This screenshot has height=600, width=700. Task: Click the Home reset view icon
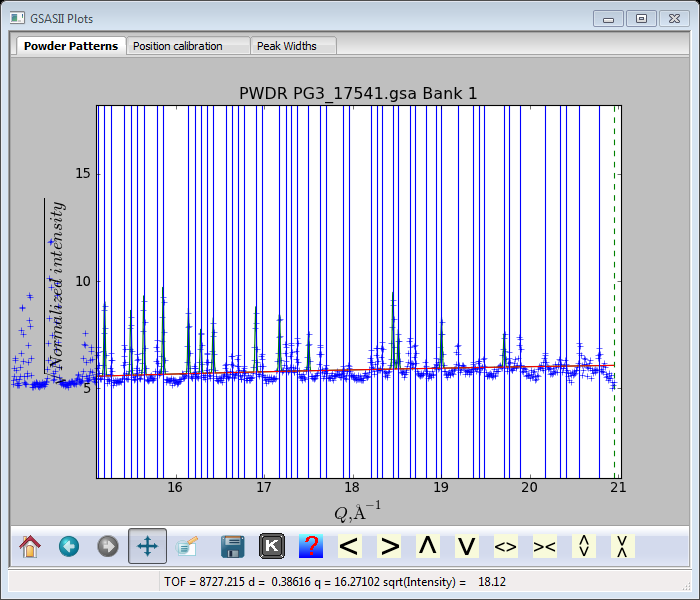pyautogui.click(x=30, y=546)
